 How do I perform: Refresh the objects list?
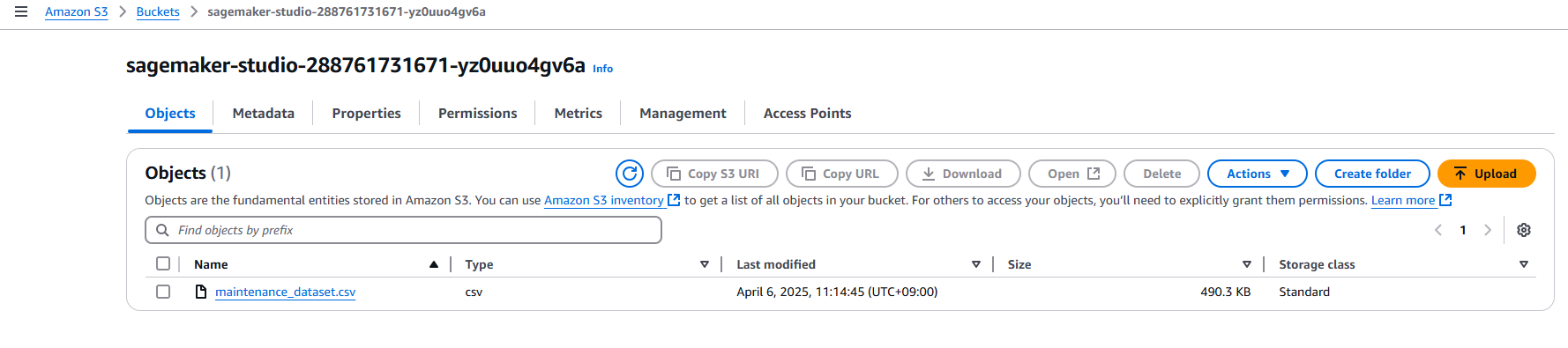(630, 174)
